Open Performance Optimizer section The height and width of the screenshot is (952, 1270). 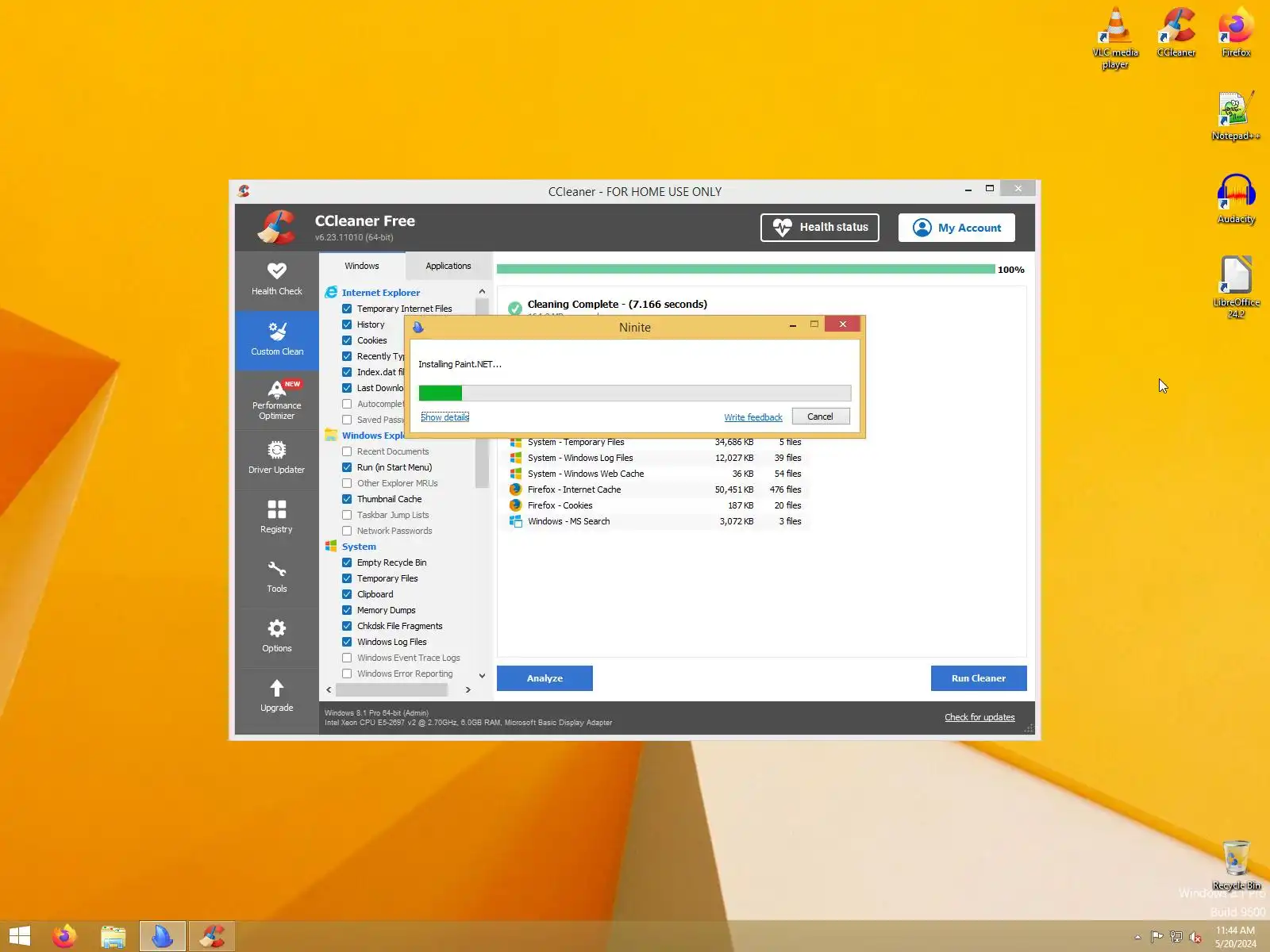(276, 400)
